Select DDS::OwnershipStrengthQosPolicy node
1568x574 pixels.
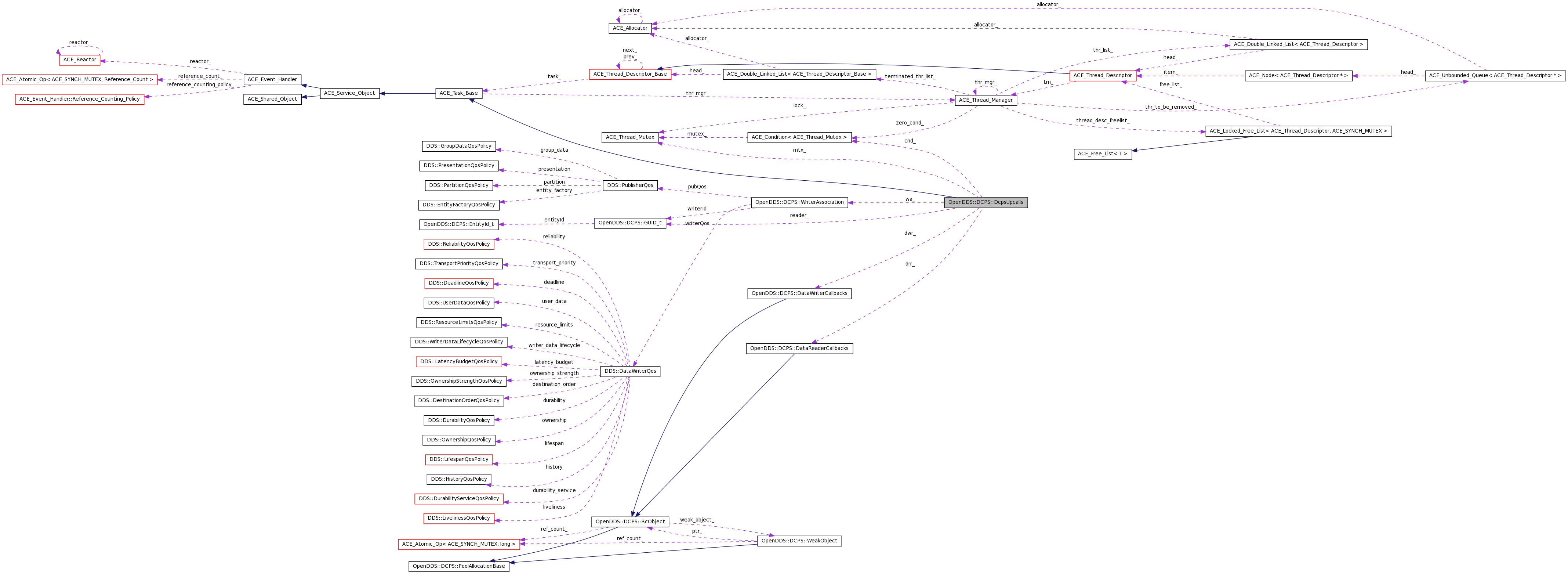458,382
